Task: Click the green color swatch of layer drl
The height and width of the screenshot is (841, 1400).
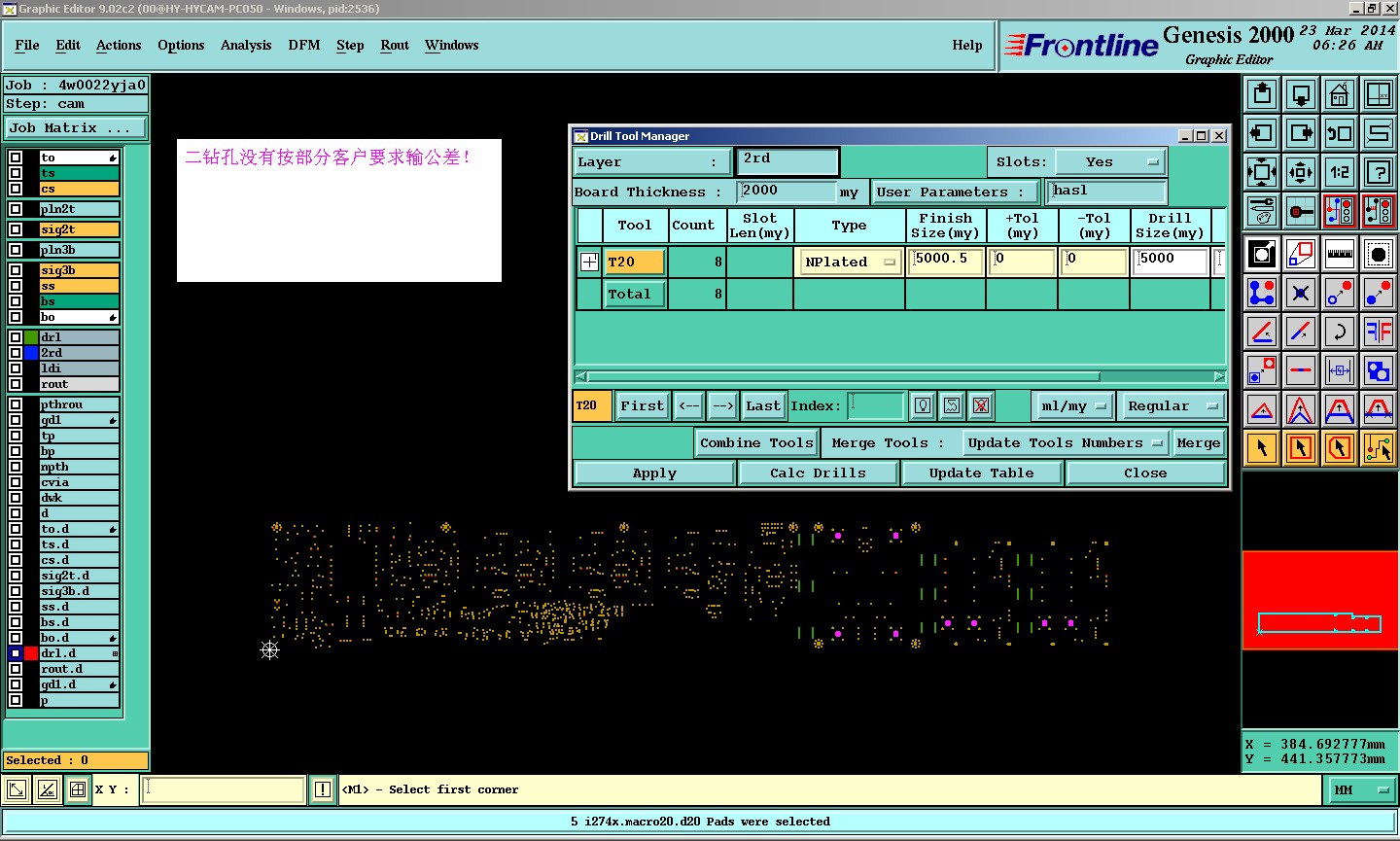Action: coord(31,337)
